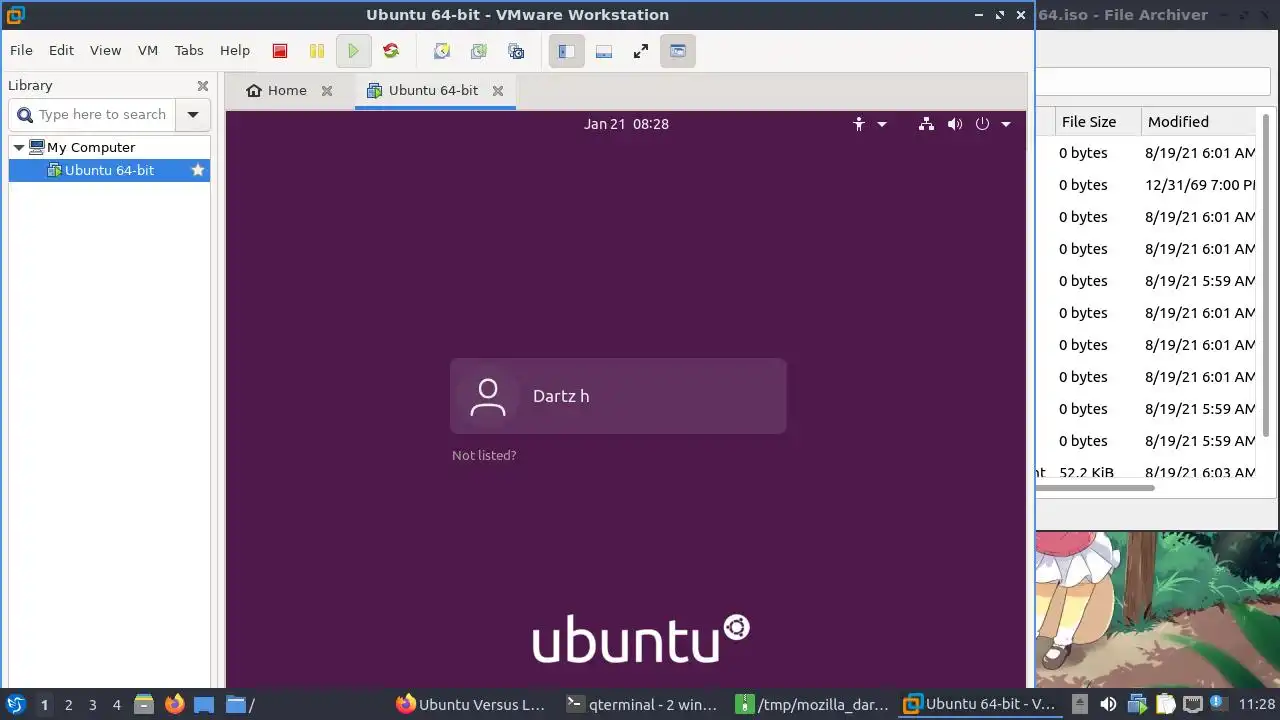Switch to workspace 3 in pager

coord(93,705)
